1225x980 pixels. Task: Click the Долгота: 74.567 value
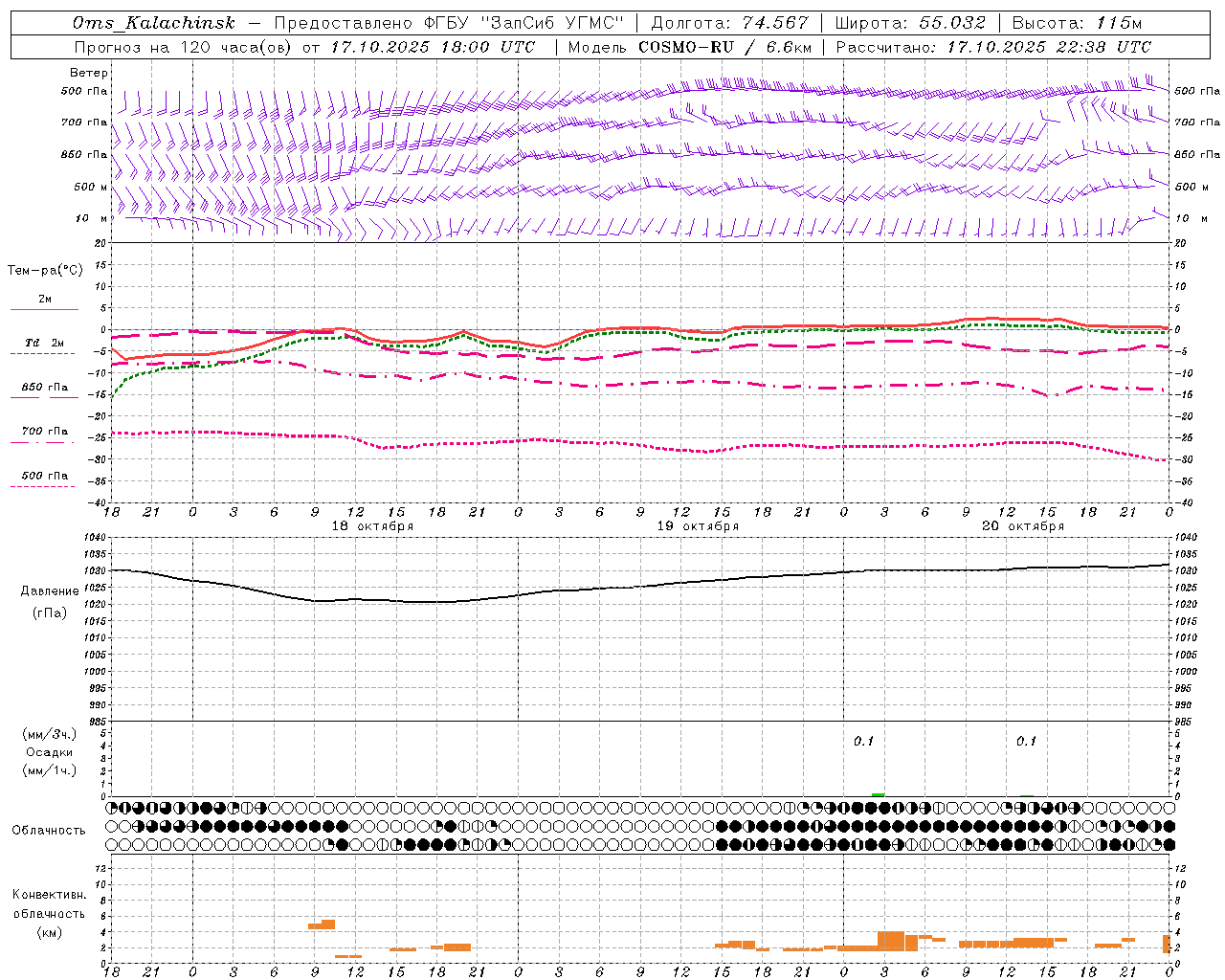730,23
